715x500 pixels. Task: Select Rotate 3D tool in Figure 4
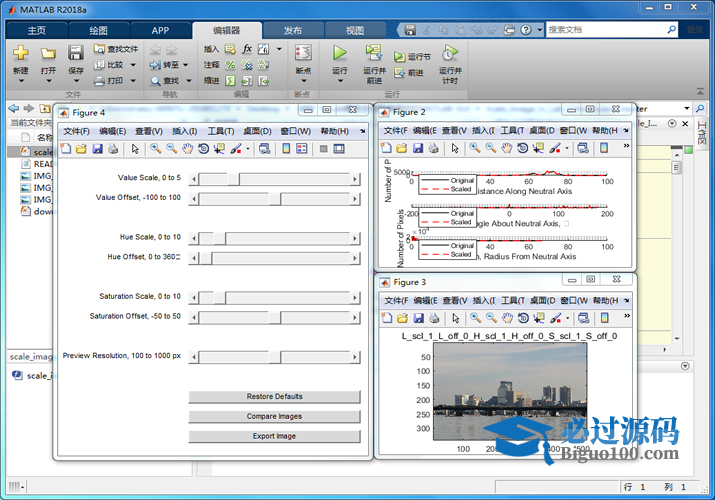[203, 149]
